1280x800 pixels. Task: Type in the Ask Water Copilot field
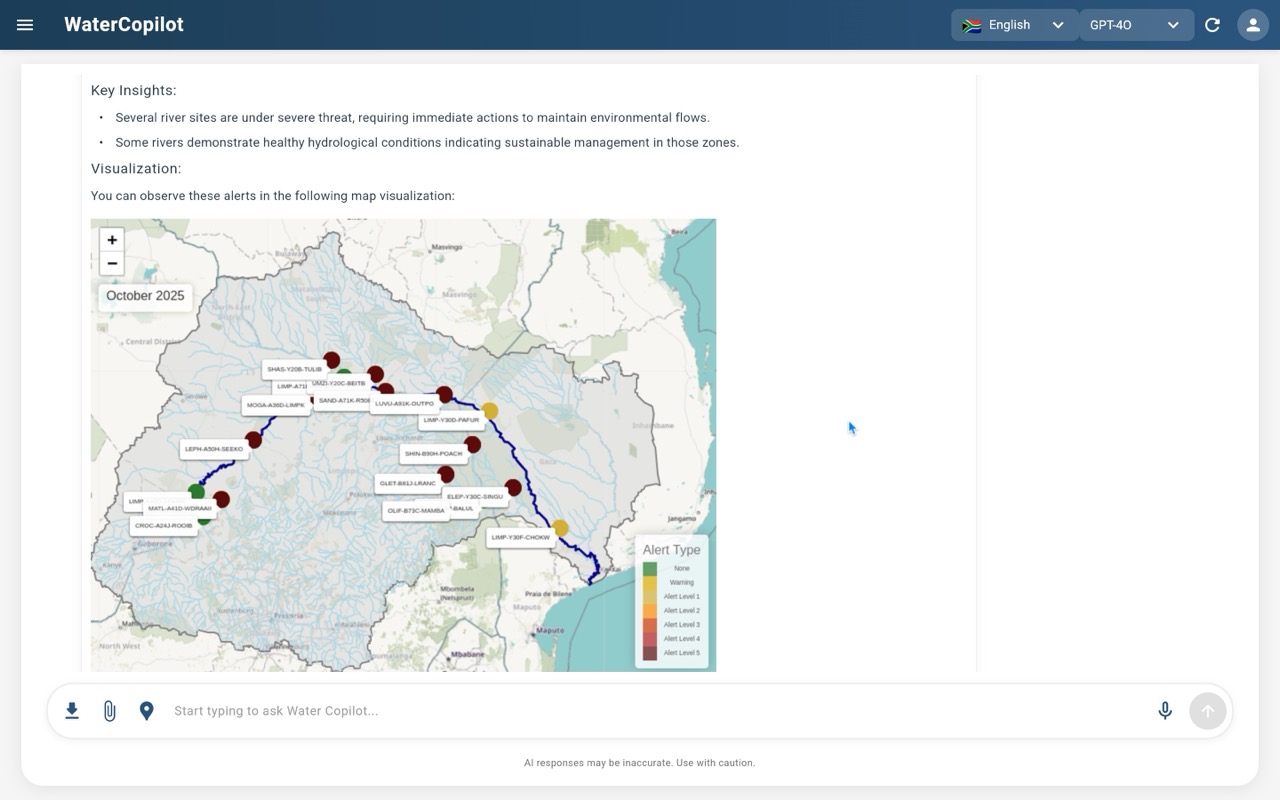[x=650, y=711]
